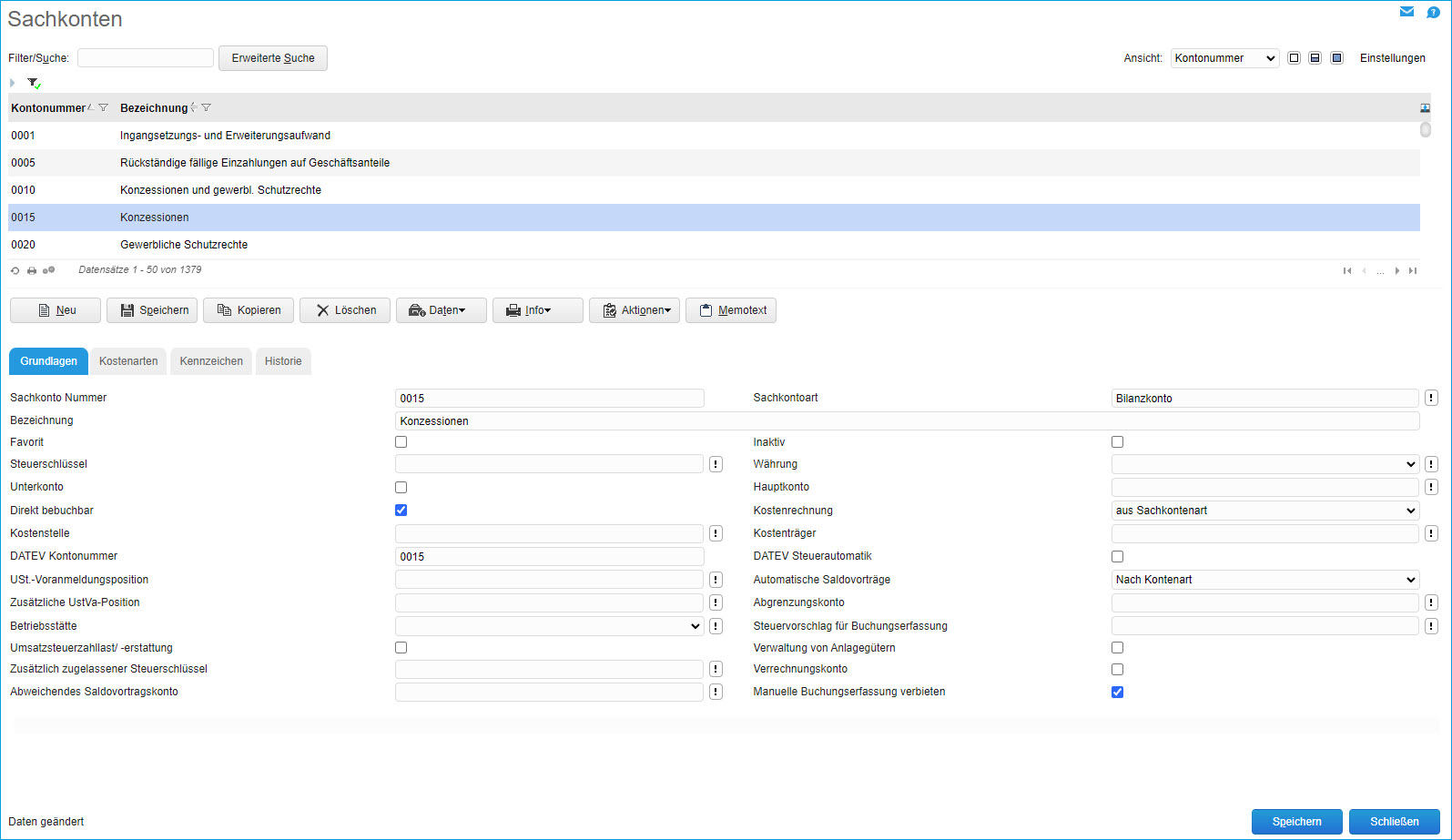Click the Filter/Suche input field
This screenshot has width=1452, height=840.
click(x=146, y=58)
